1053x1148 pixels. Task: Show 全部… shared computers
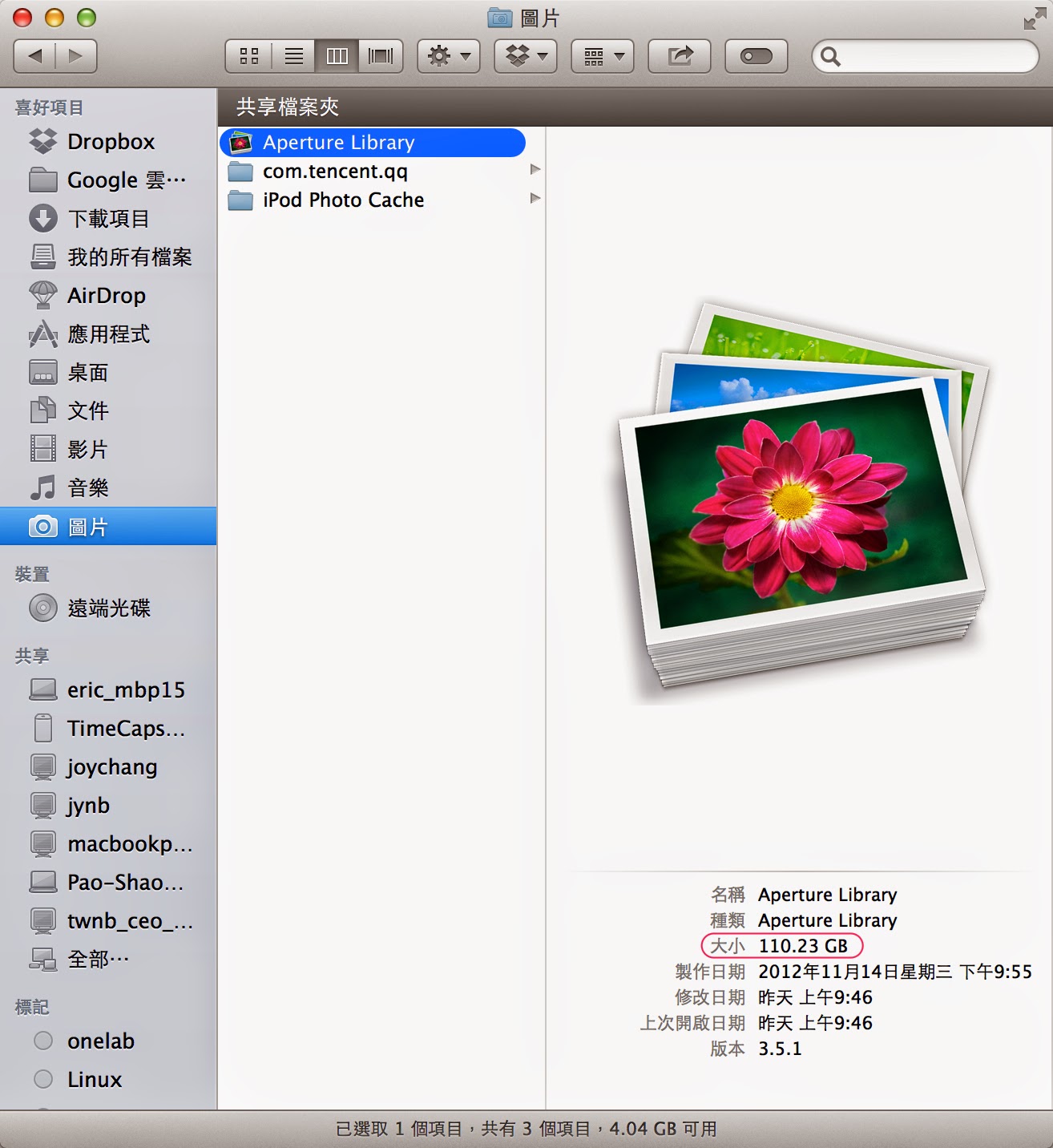(108, 960)
